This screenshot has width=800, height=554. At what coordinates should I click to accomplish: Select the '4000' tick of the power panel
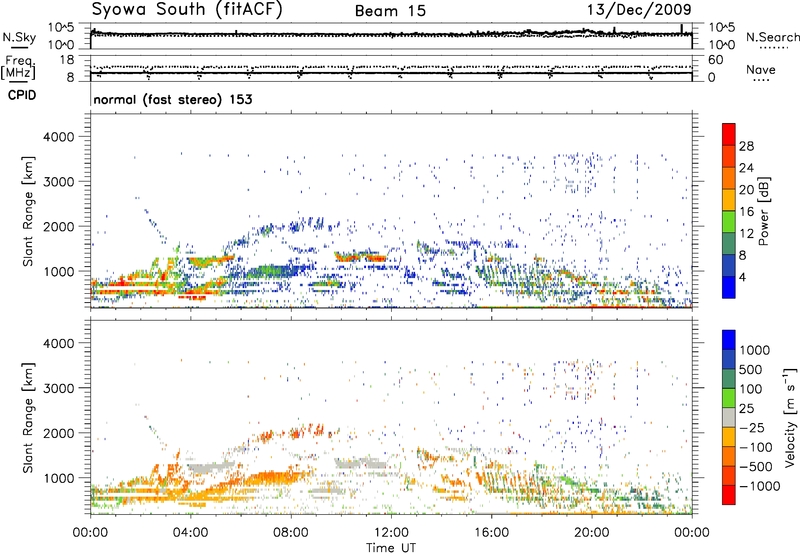point(58,137)
